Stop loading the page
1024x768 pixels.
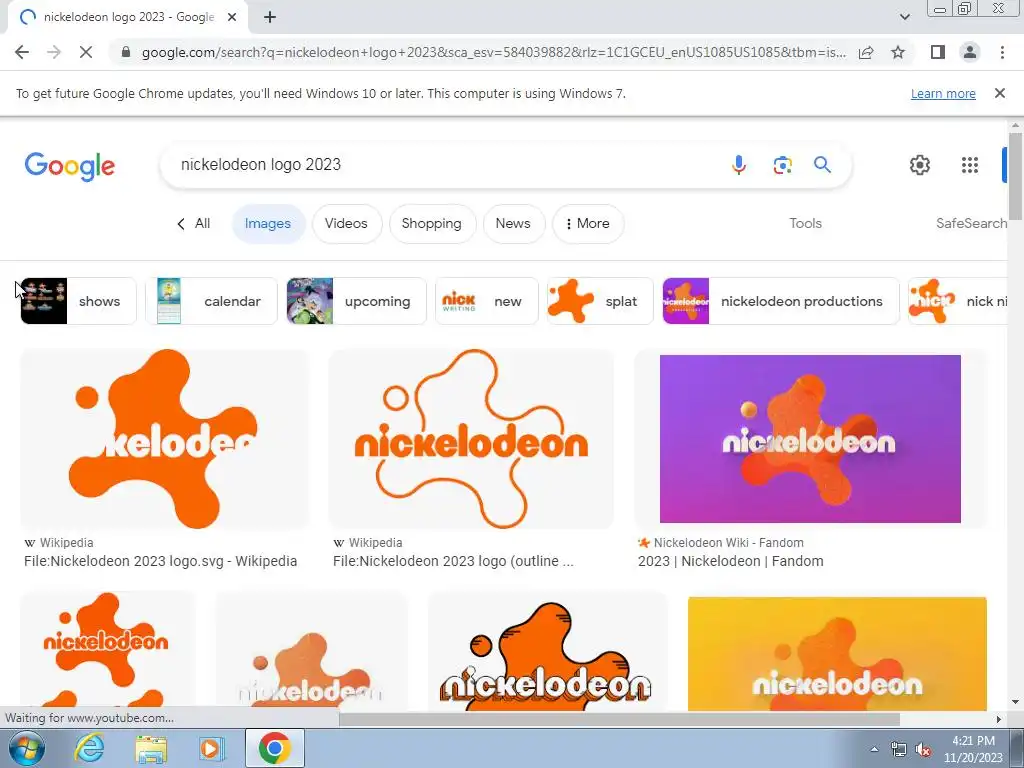tap(86, 52)
